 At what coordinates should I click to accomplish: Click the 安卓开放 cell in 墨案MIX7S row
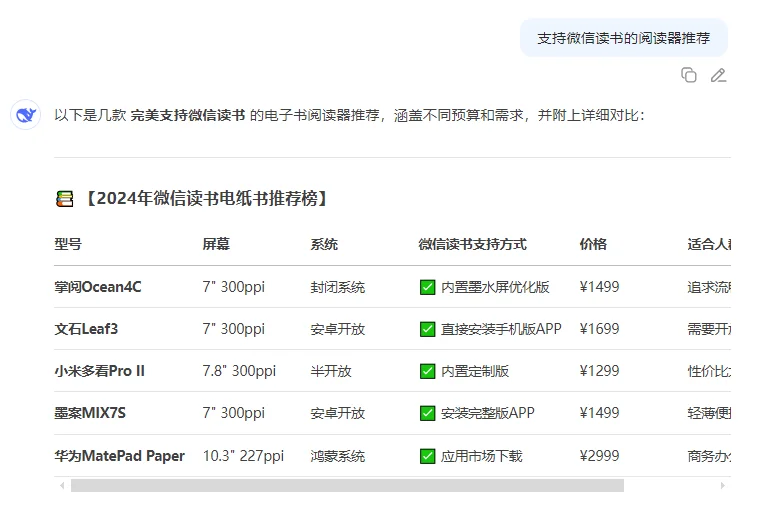[x=337, y=413]
